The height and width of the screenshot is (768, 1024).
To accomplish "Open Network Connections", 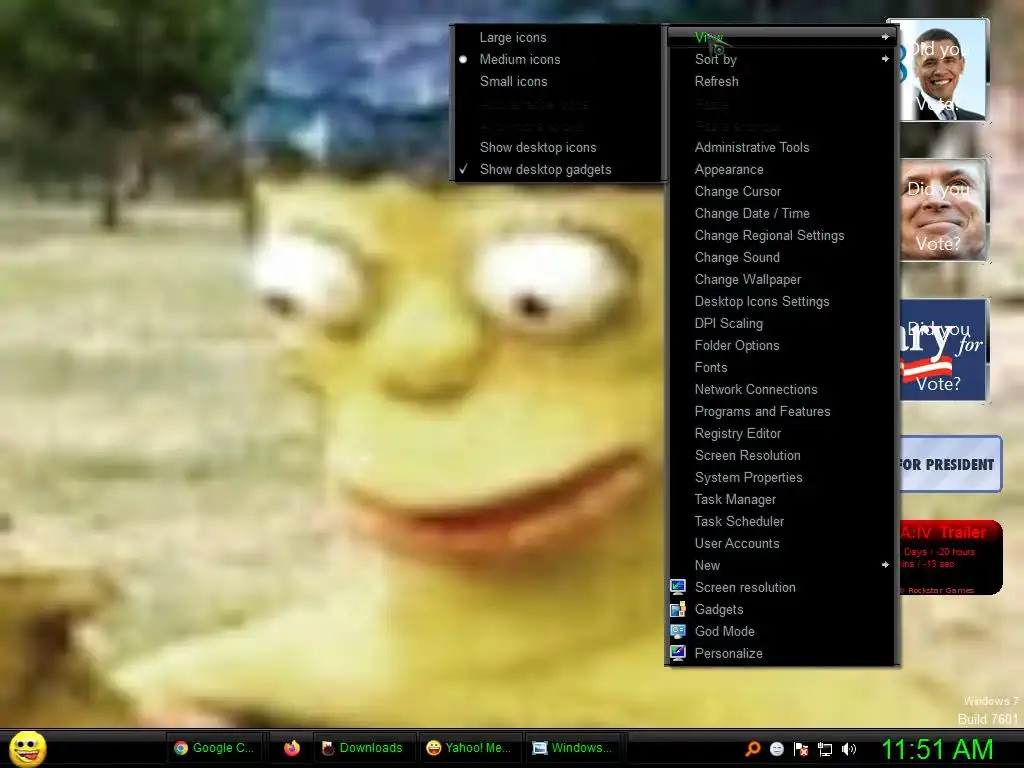I will click(x=781, y=389).
